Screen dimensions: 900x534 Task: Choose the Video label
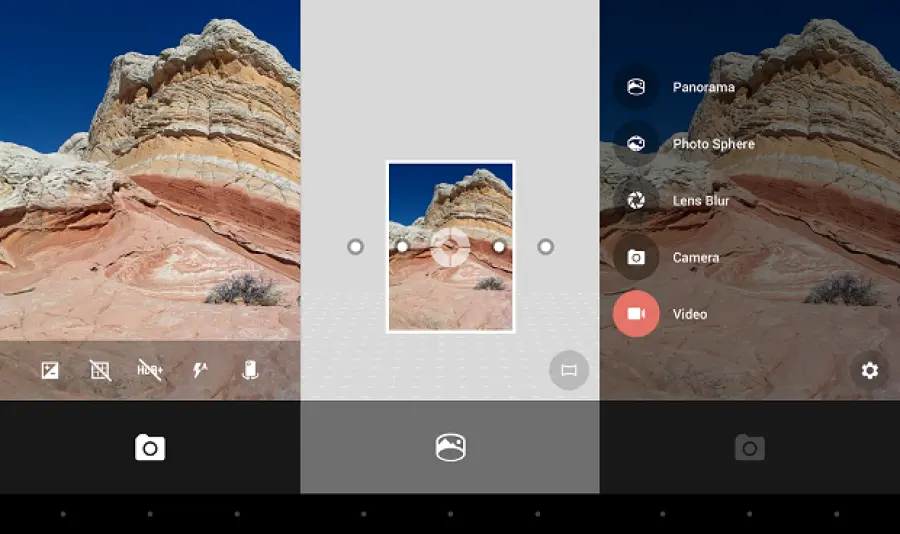point(690,314)
